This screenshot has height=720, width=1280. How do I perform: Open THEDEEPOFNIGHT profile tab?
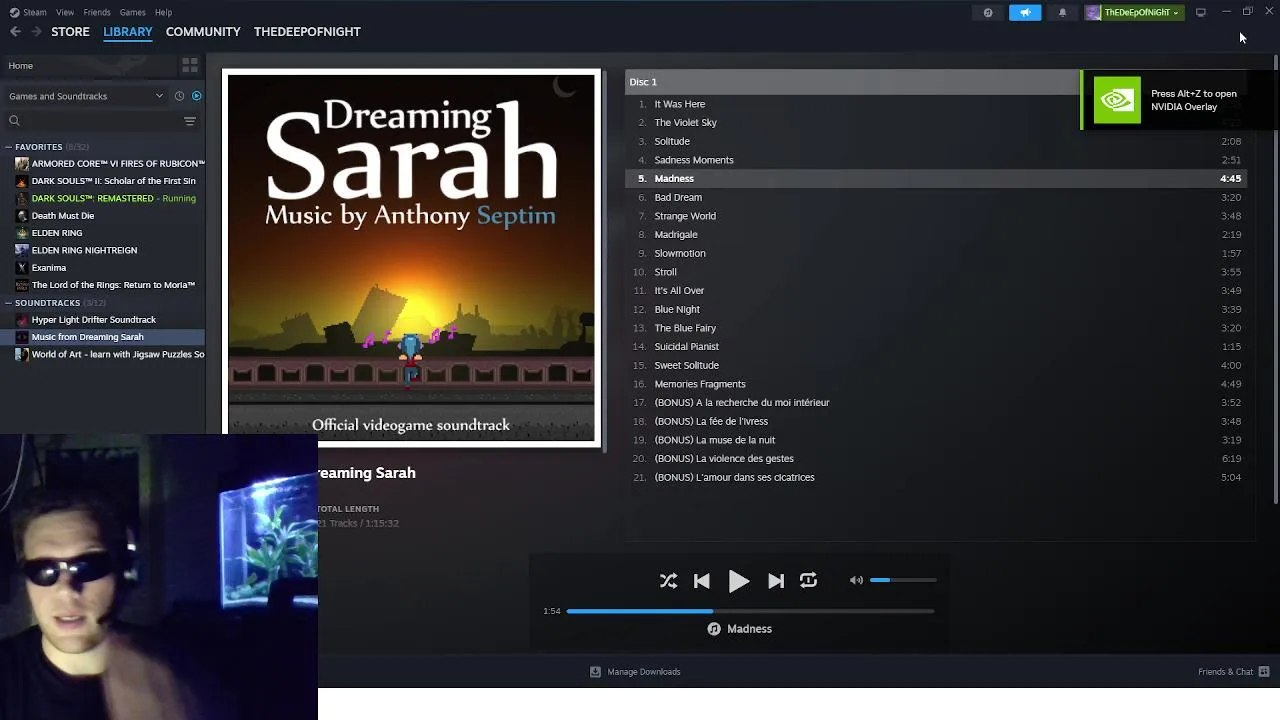tap(307, 32)
